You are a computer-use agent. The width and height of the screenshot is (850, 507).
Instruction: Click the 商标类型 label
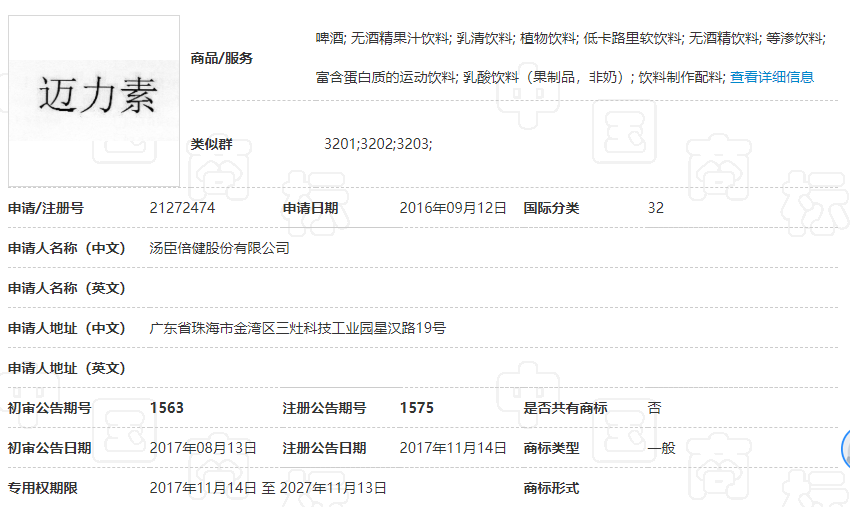[551, 448]
